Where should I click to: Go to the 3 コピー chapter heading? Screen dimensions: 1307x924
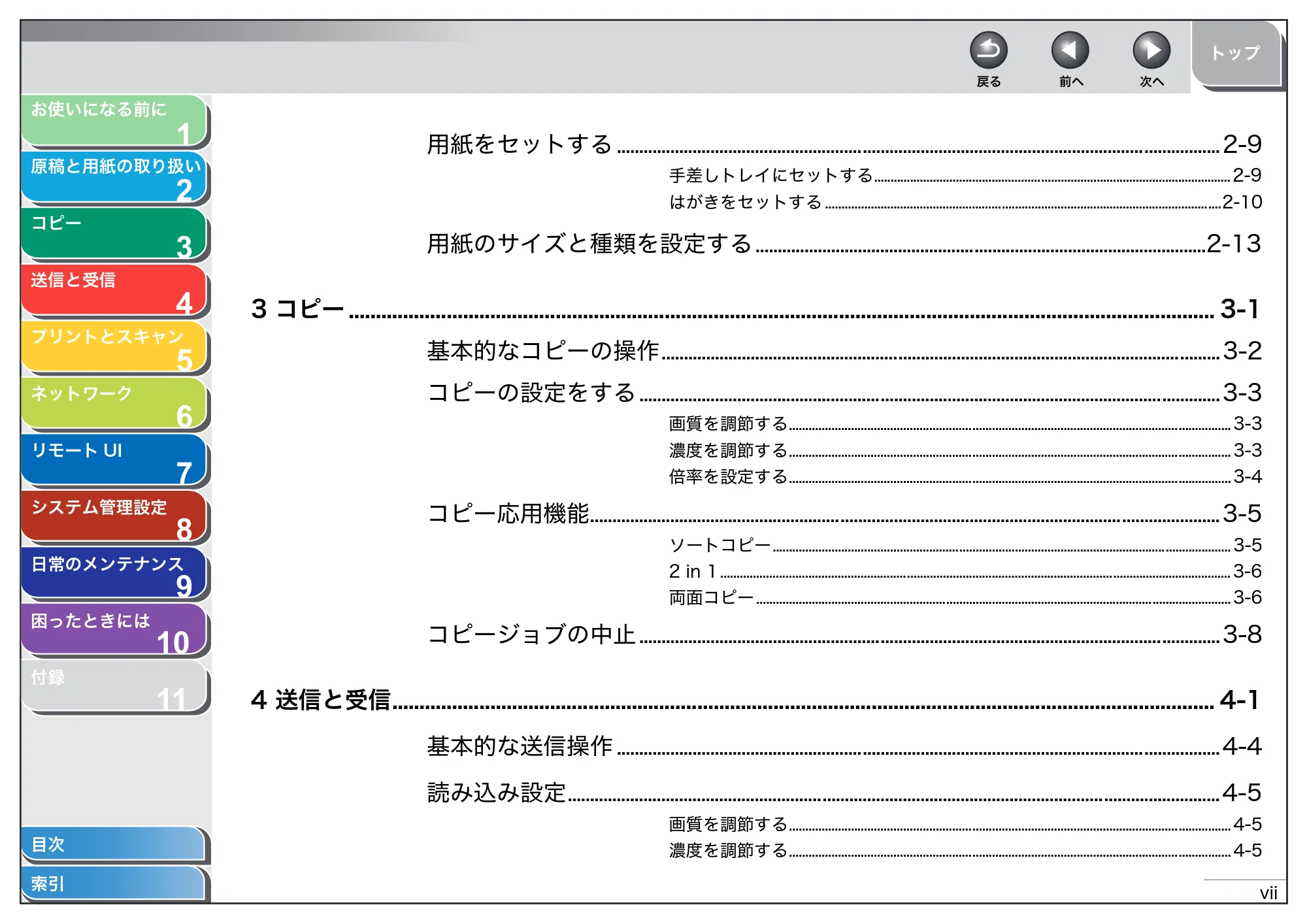coord(755,309)
